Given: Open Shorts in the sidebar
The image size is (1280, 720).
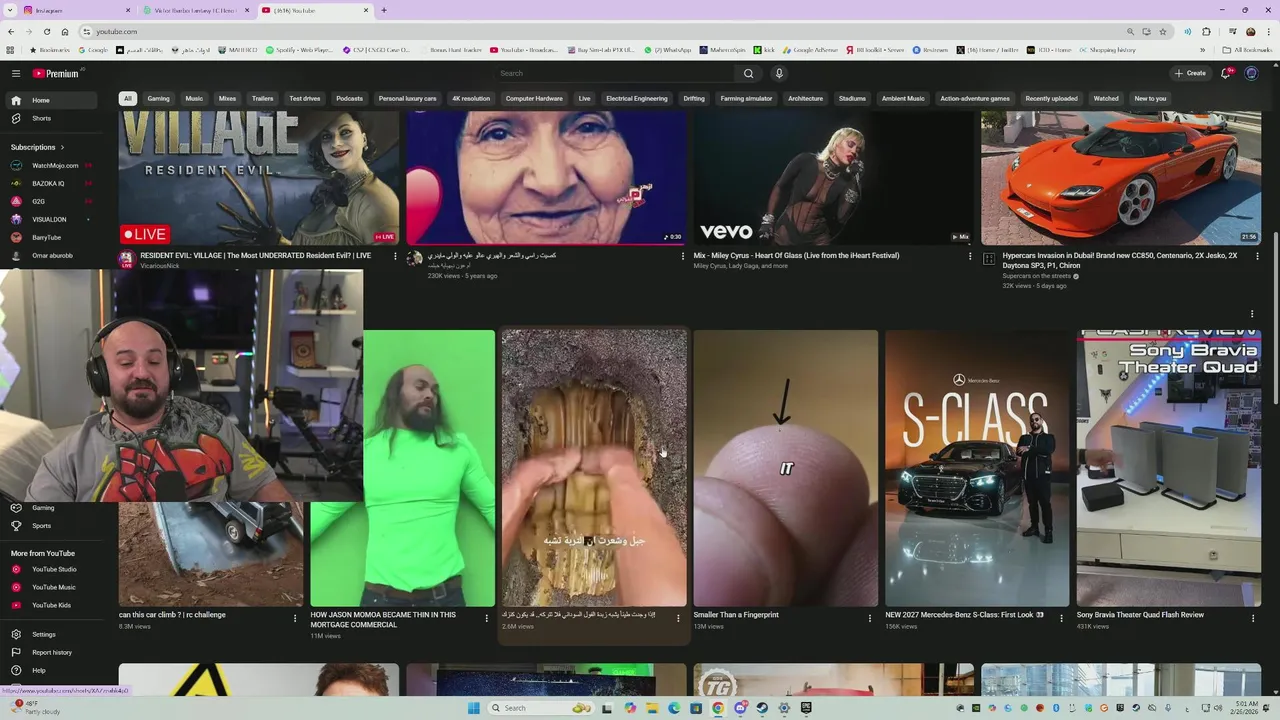Looking at the screenshot, I should click(50, 118).
